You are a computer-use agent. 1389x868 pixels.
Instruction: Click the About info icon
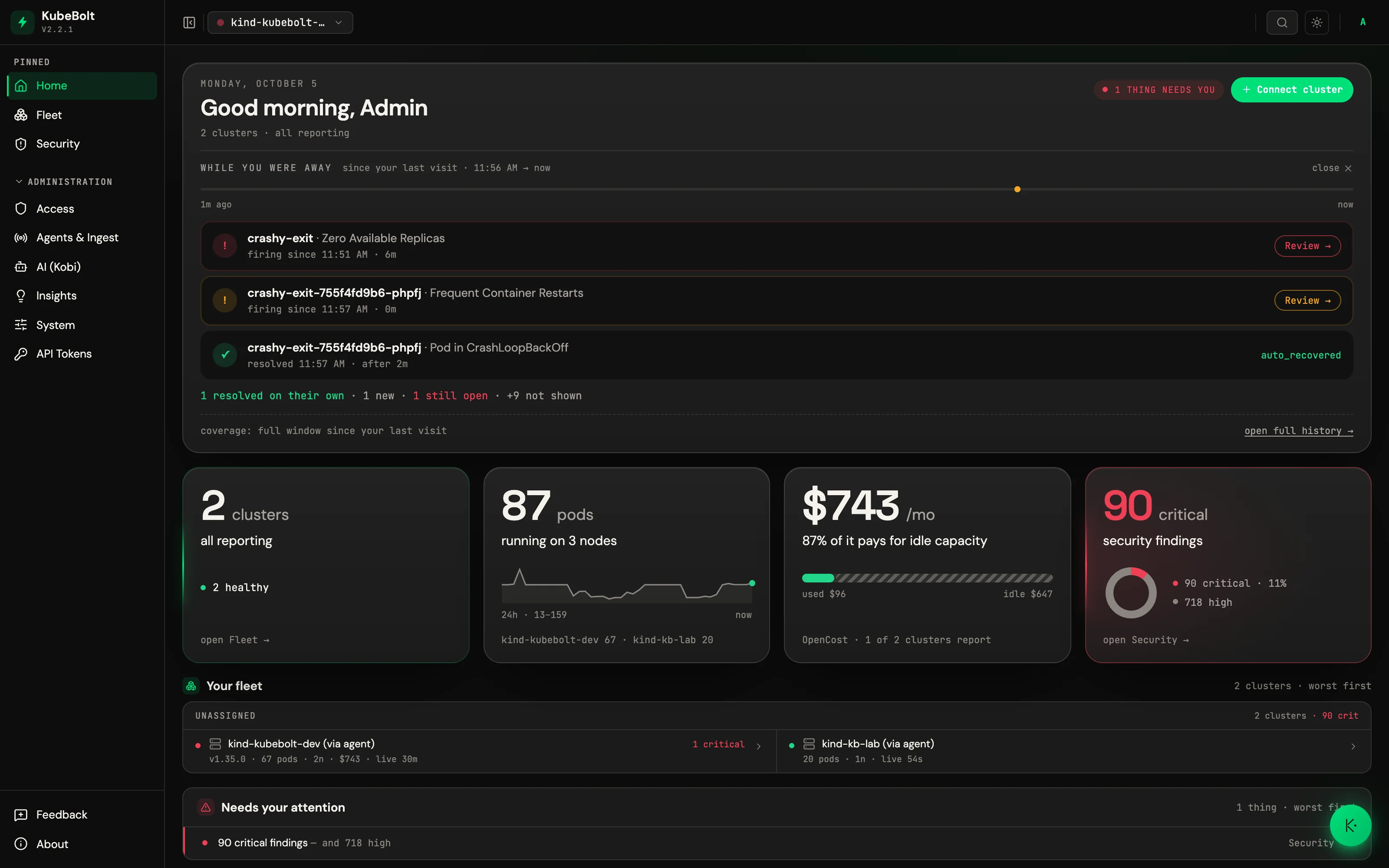21,844
